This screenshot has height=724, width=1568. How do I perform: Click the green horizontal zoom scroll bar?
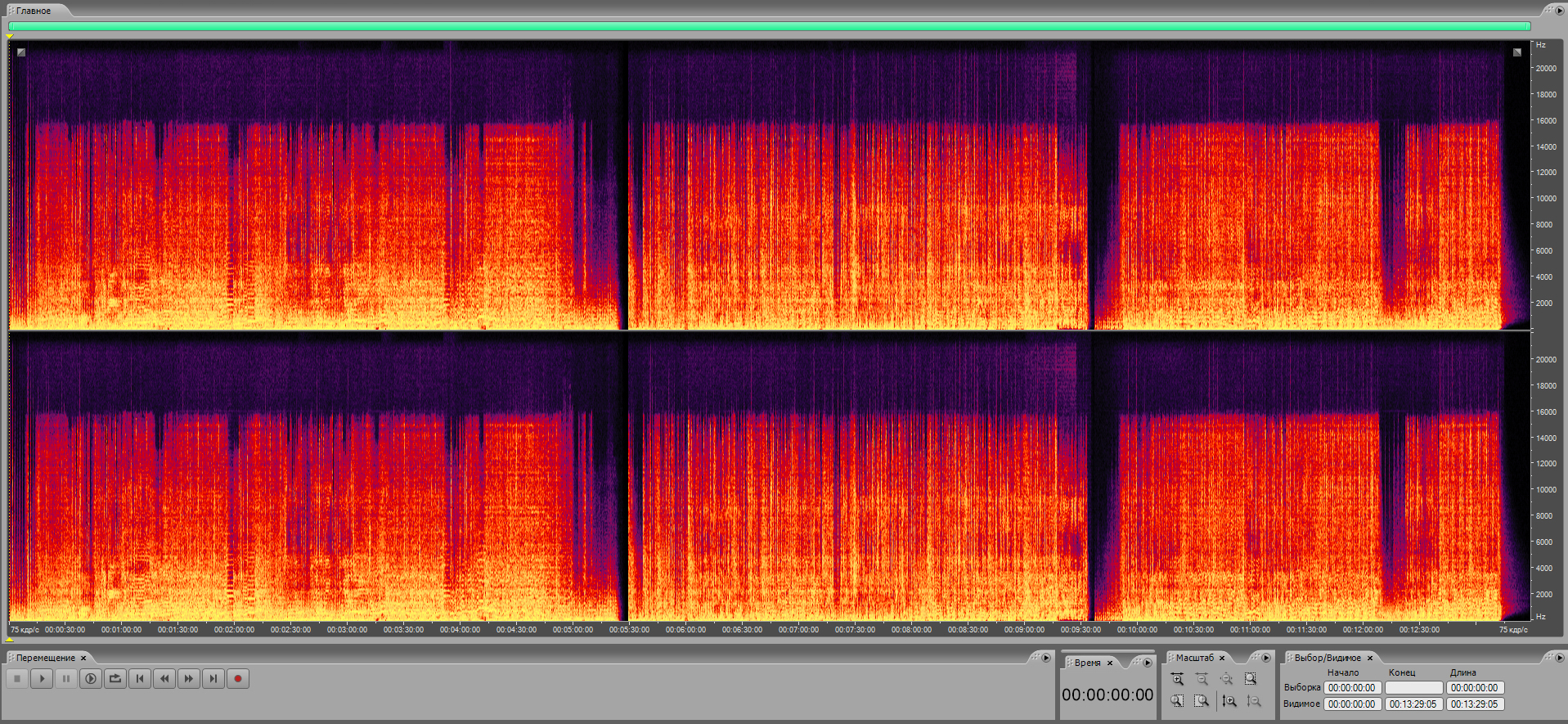pos(769,26)
